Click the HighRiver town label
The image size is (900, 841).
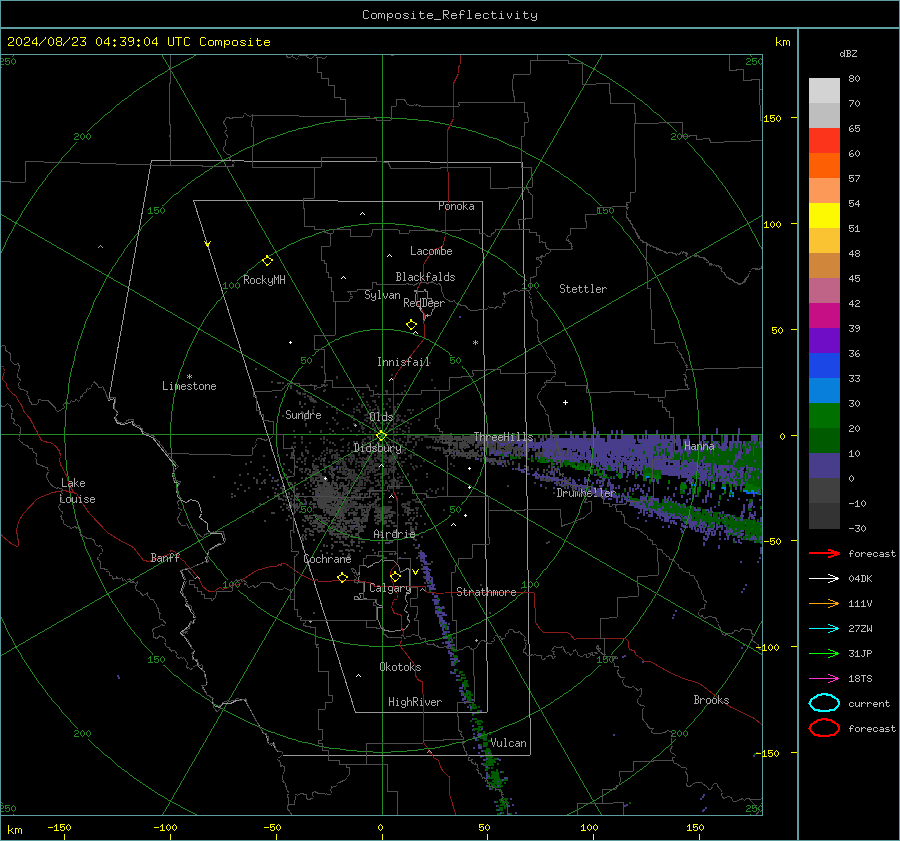tap(415, 702)
